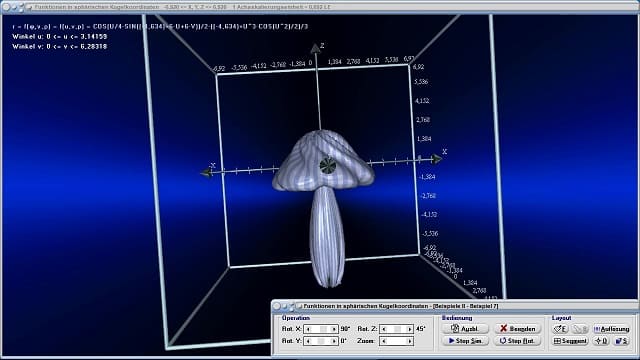The width and height of the screenshot is (640, 360).
Task: Click the Zoom scrollbar track
Action: [x=397, y=341]
